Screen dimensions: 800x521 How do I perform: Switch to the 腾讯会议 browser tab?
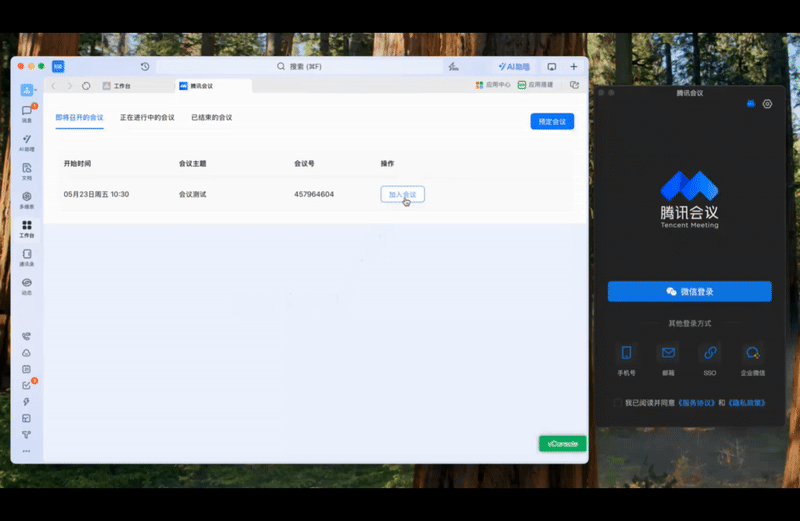213,86
